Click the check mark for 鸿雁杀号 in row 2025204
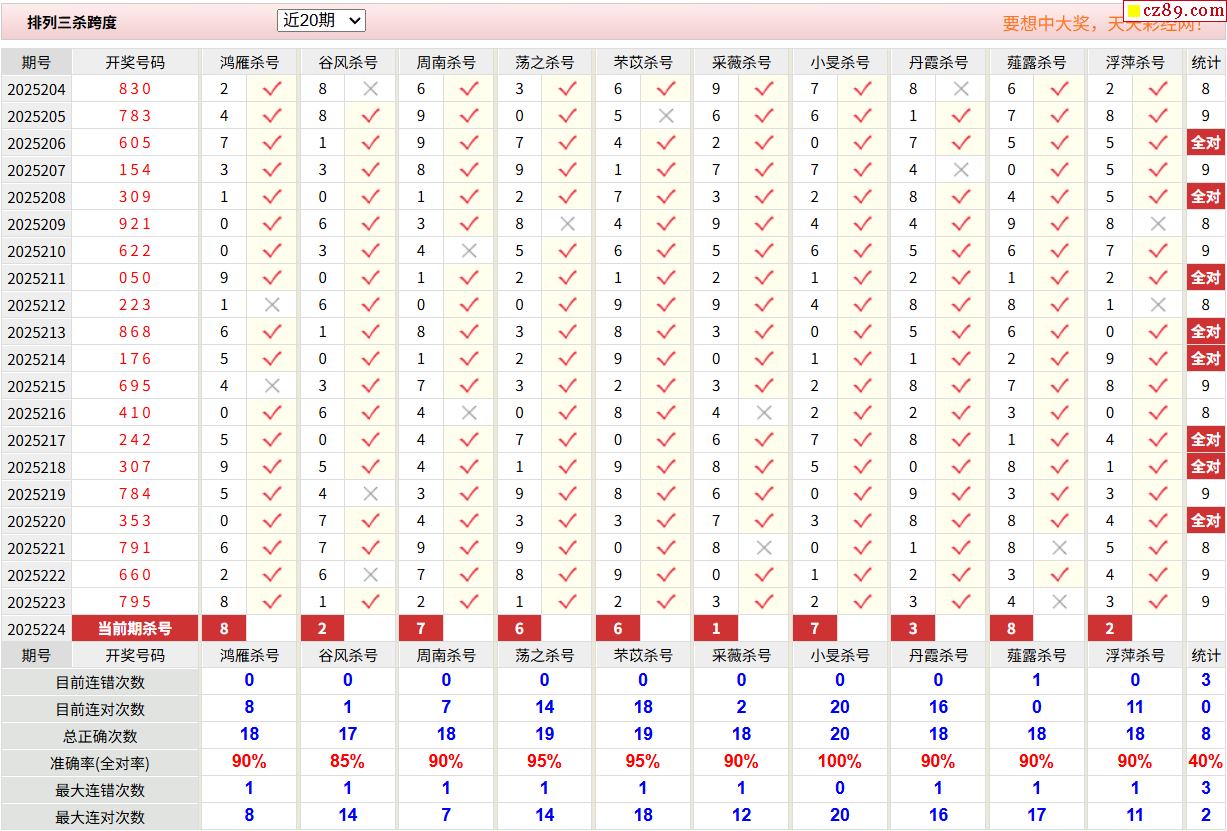Image resolution: width=1227 pixels, height=831 pixels. point(272,89)
